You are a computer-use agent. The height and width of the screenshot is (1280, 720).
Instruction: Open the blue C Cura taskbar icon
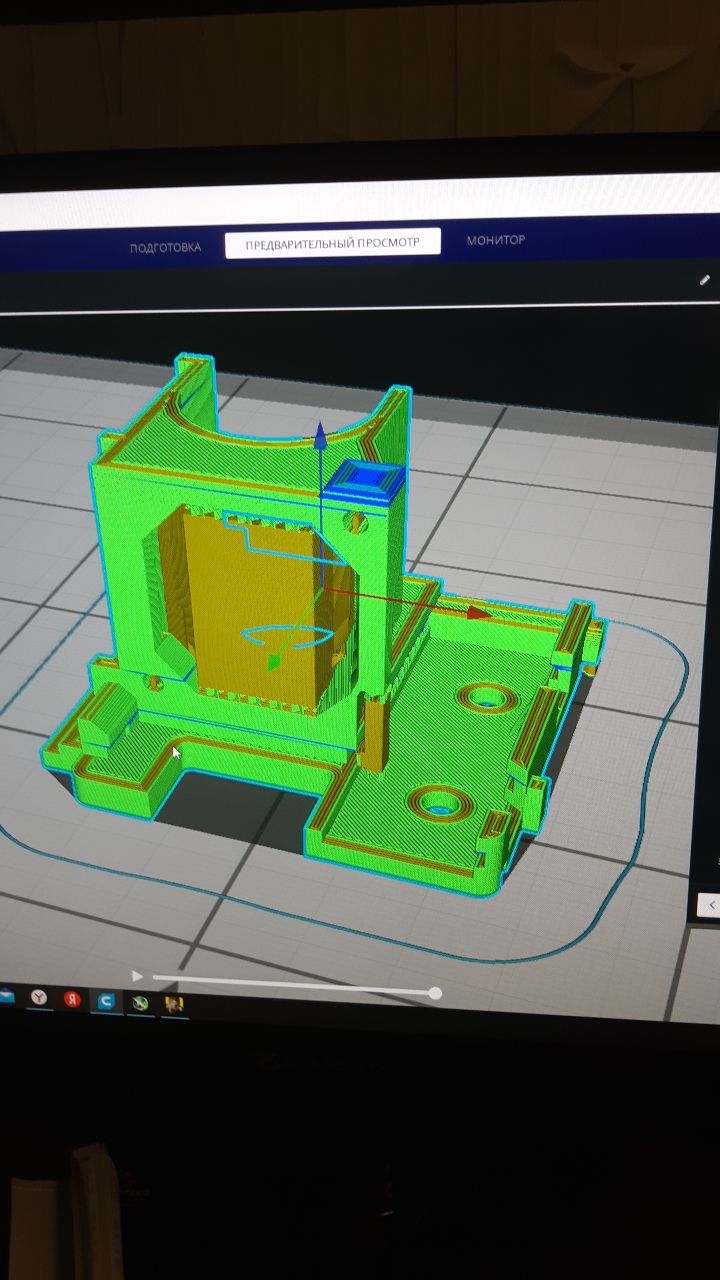106,1001
